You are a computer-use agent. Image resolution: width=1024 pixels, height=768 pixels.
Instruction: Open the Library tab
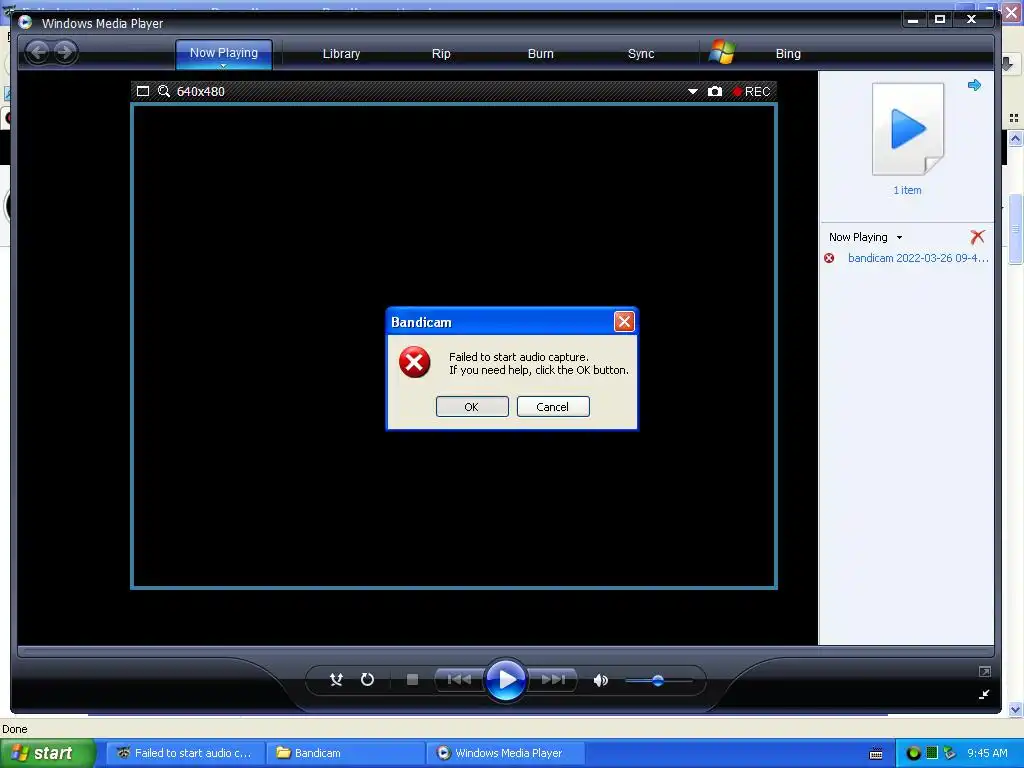tap(341, 54)
